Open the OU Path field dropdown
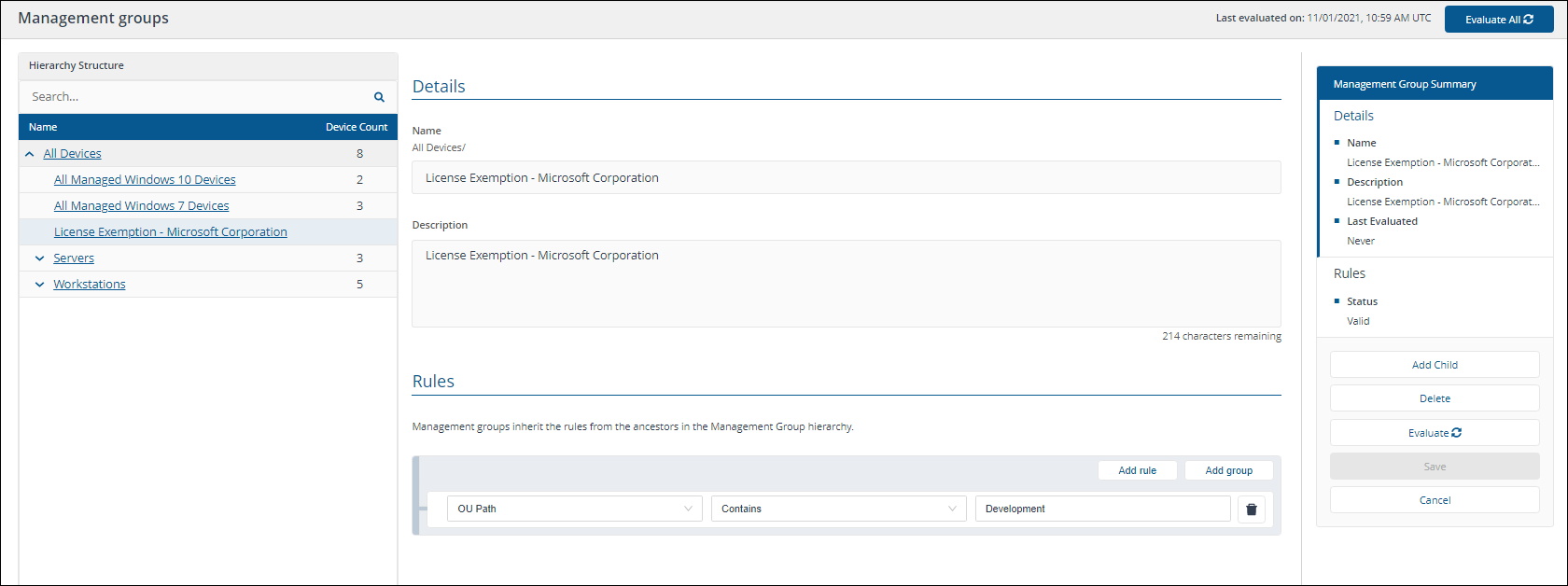The image size is (1568, 586). 574,509
